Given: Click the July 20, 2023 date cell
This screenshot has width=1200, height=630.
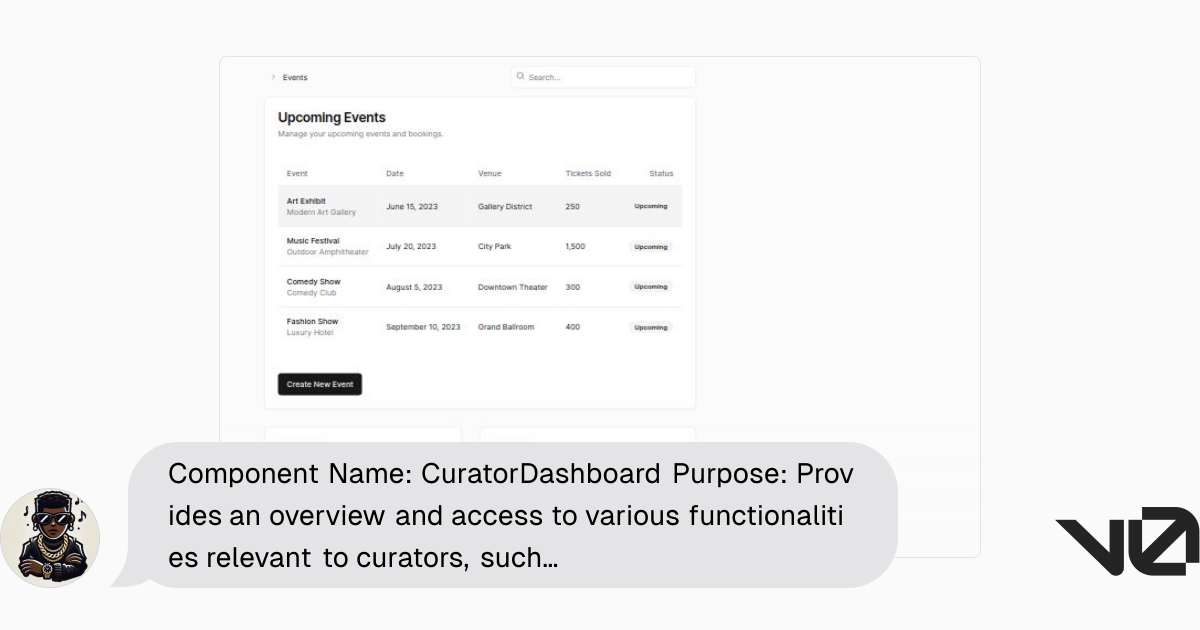Looking at the screenshot, I should coord(411,246).
